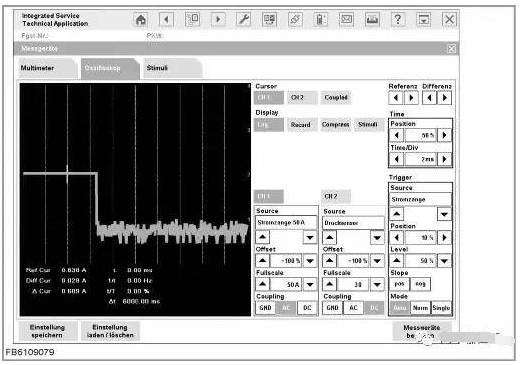The height and width of the screenshot is (365, 520).
Task: Open Trigger Source down arrow
Action: (444, 214)
